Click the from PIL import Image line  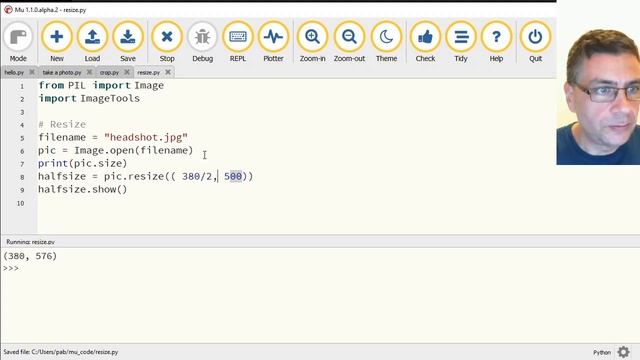click(x=101, y=85)
